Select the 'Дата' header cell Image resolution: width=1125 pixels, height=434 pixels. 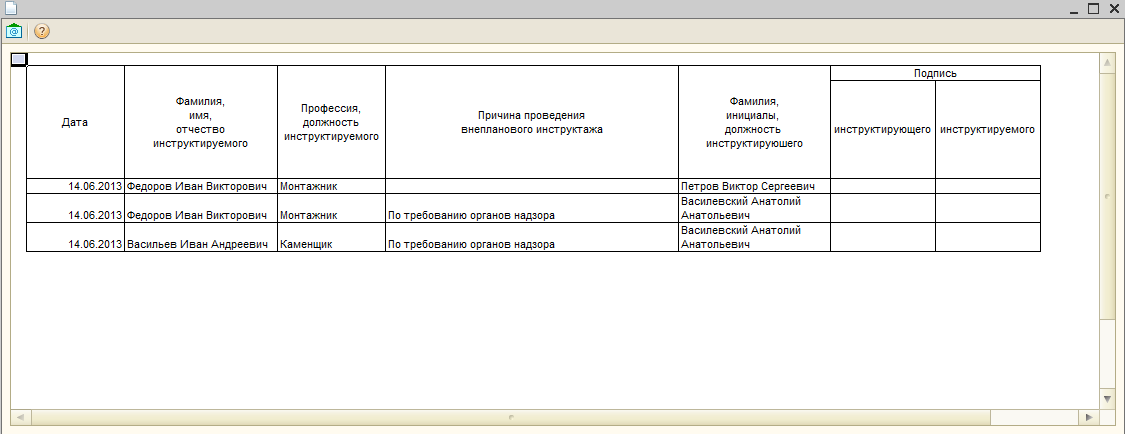(75, 122)
